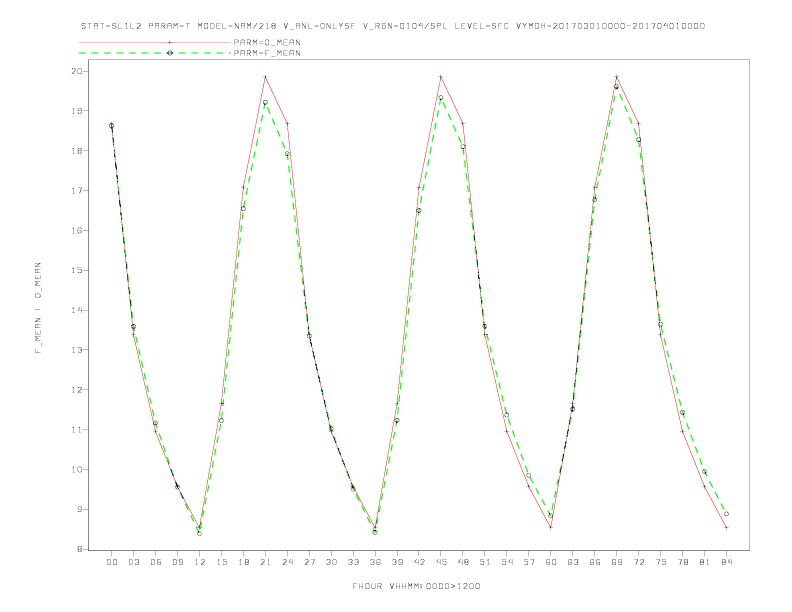
Task: Click the y-axis tick label 15
Action: click(76, 270)
